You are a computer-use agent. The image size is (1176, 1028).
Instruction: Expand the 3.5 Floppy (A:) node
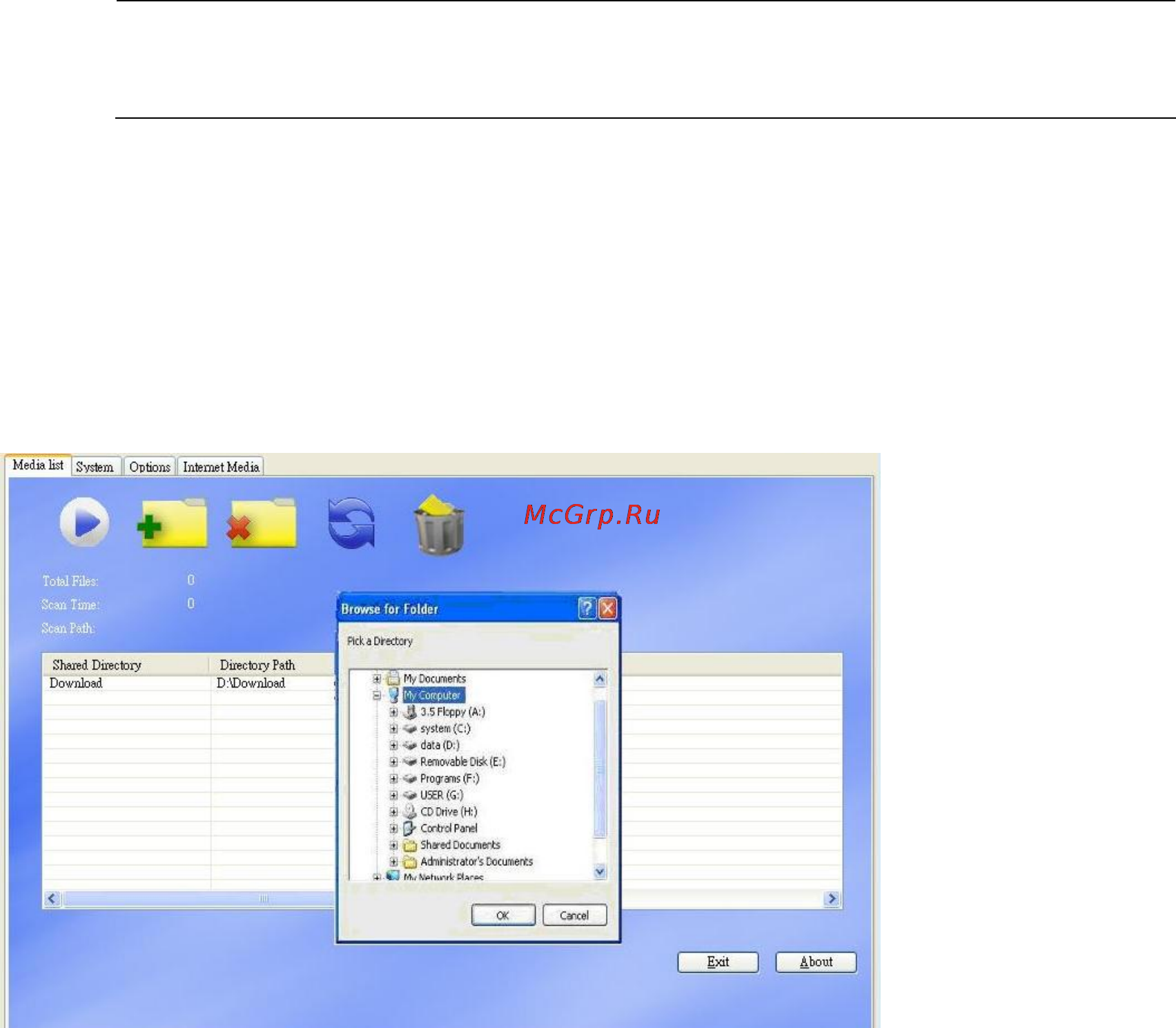point(393,712)
